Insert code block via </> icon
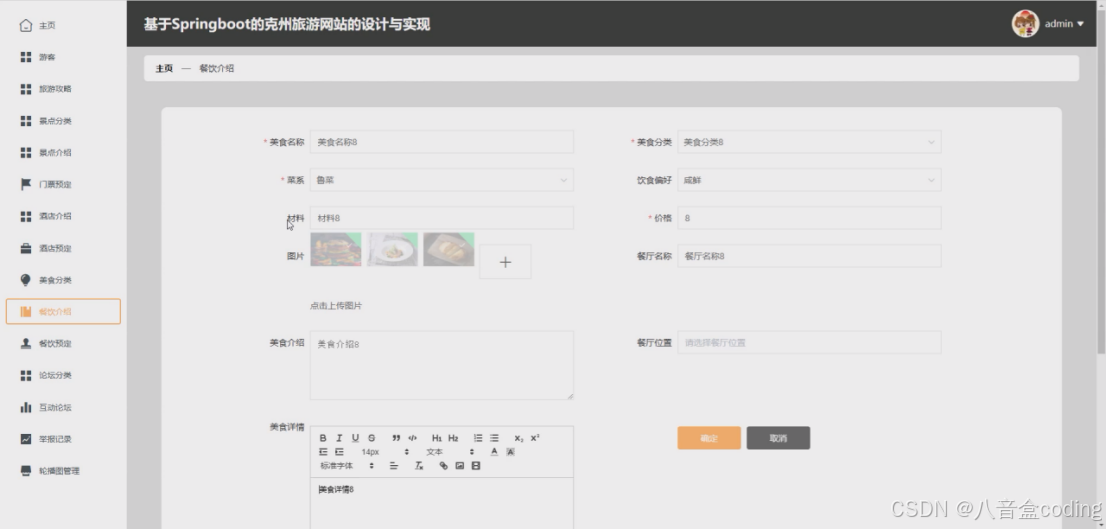The height and width of the screenshot is (529, 1106). tap(413, 438)
